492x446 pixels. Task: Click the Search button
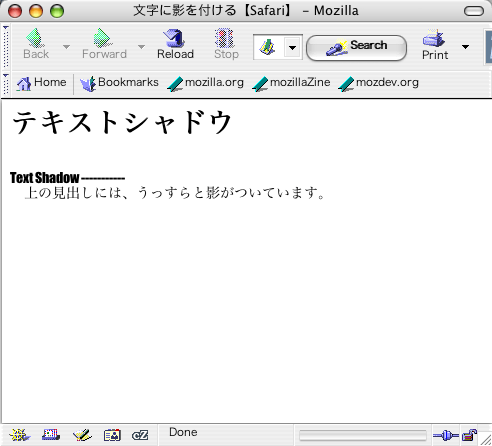pyautogui.click(x=356, y=48)
